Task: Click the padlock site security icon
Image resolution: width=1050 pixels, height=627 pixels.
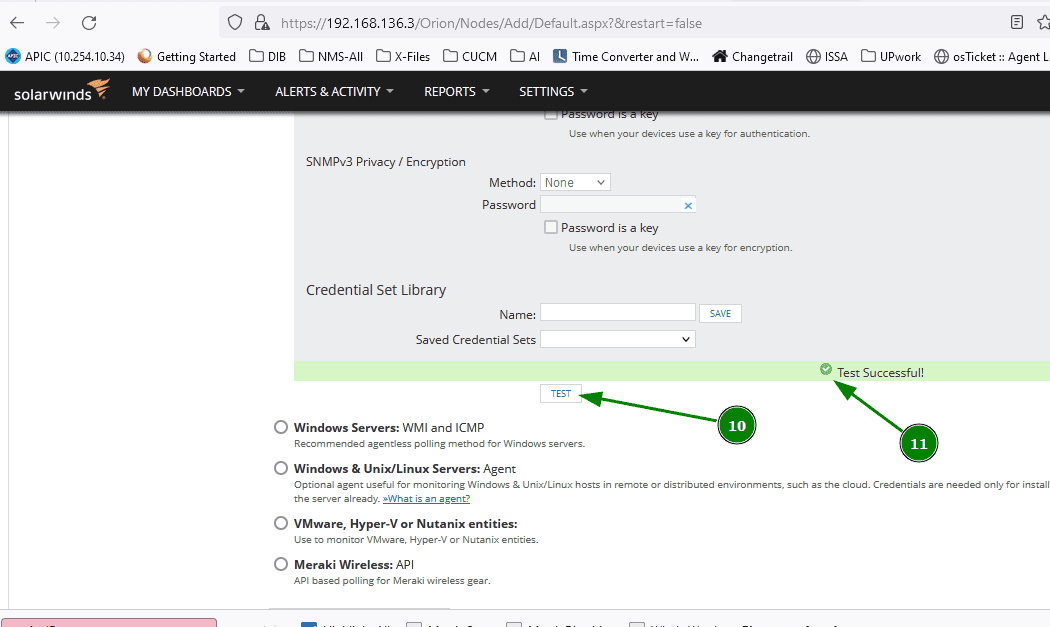Action: tap(262, 22)
